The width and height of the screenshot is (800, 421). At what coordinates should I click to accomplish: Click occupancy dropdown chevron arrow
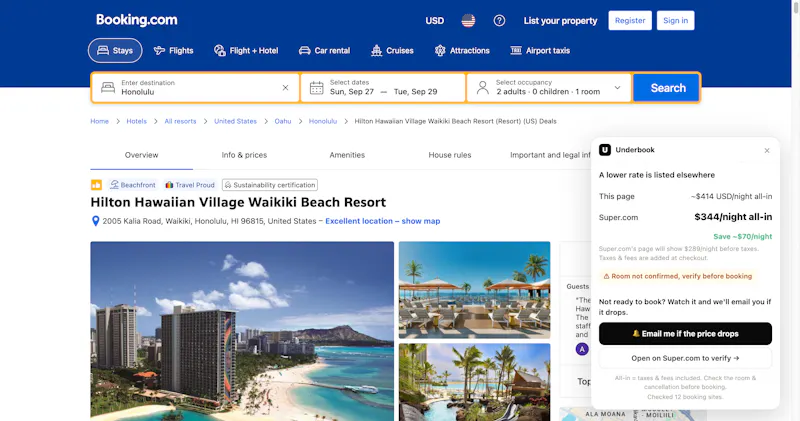(617, 88)
